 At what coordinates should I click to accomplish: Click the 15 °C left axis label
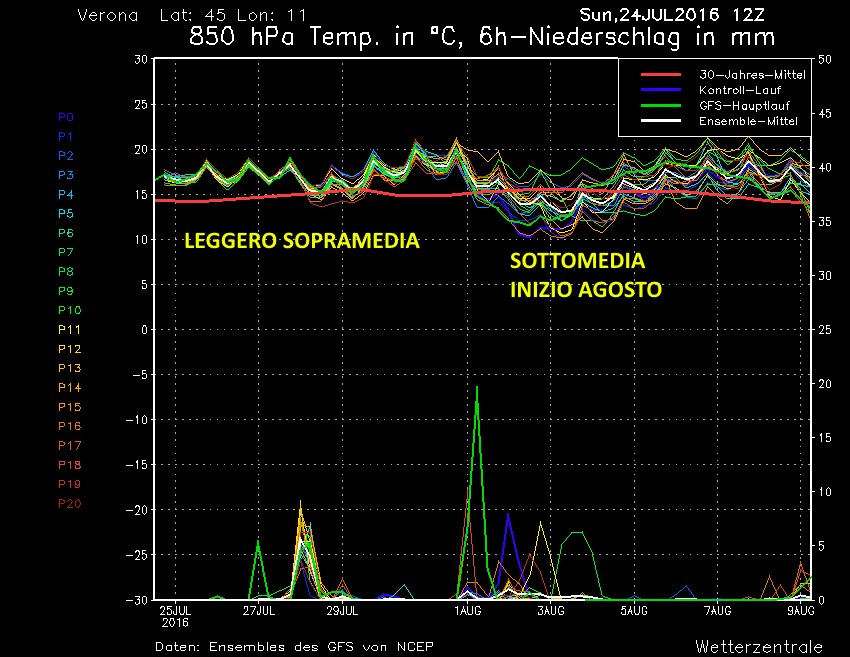pos(141,195)
